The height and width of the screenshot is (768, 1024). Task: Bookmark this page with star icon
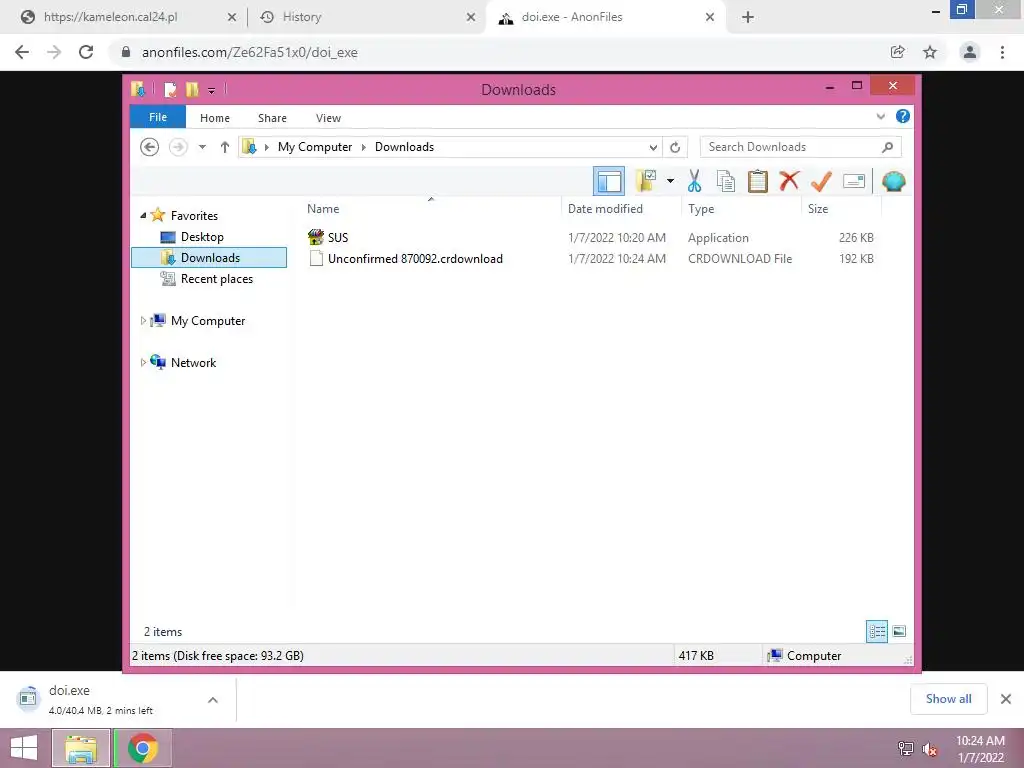click(930, 52)
